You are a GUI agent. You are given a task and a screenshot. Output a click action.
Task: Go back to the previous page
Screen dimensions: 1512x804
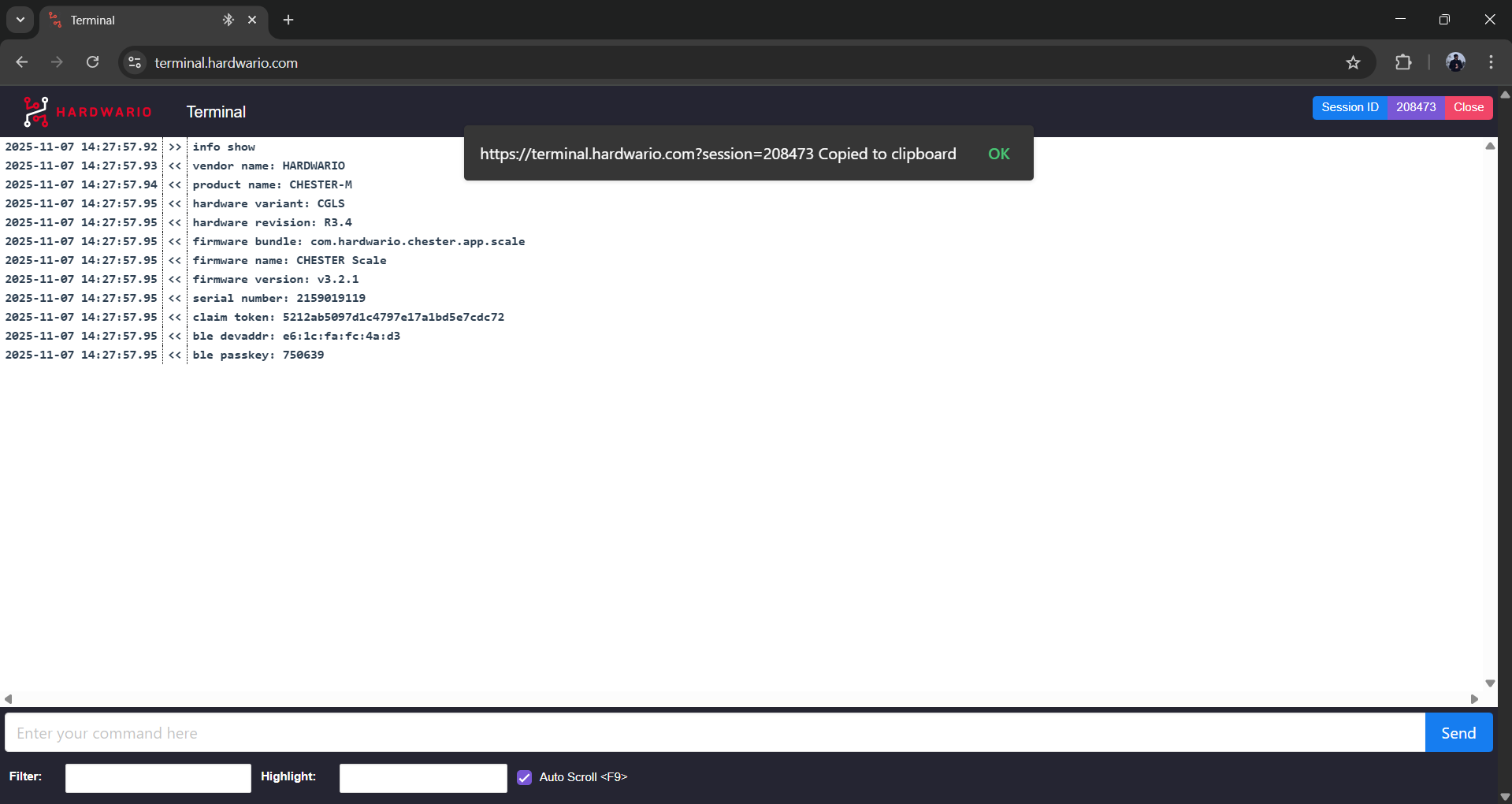click(x=22, y=63)
